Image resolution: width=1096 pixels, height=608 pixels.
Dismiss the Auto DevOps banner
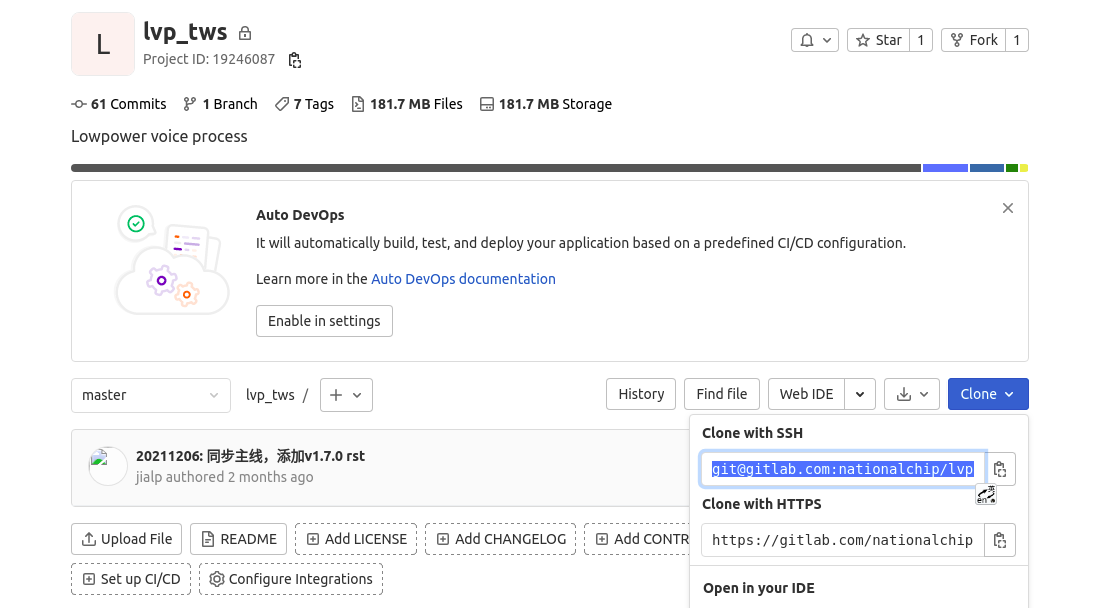pos(1007,208)
